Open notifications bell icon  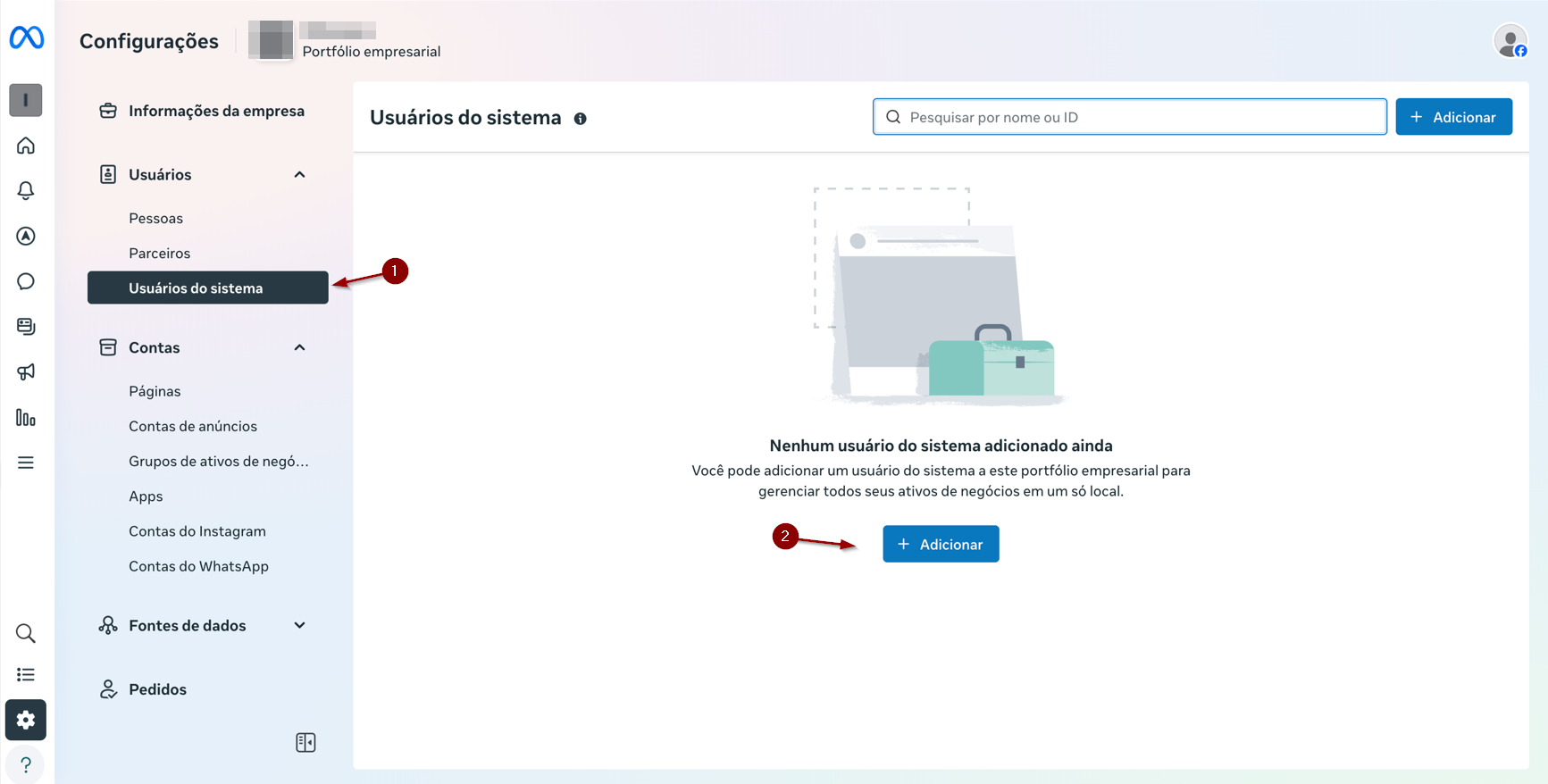click(26, 190)
